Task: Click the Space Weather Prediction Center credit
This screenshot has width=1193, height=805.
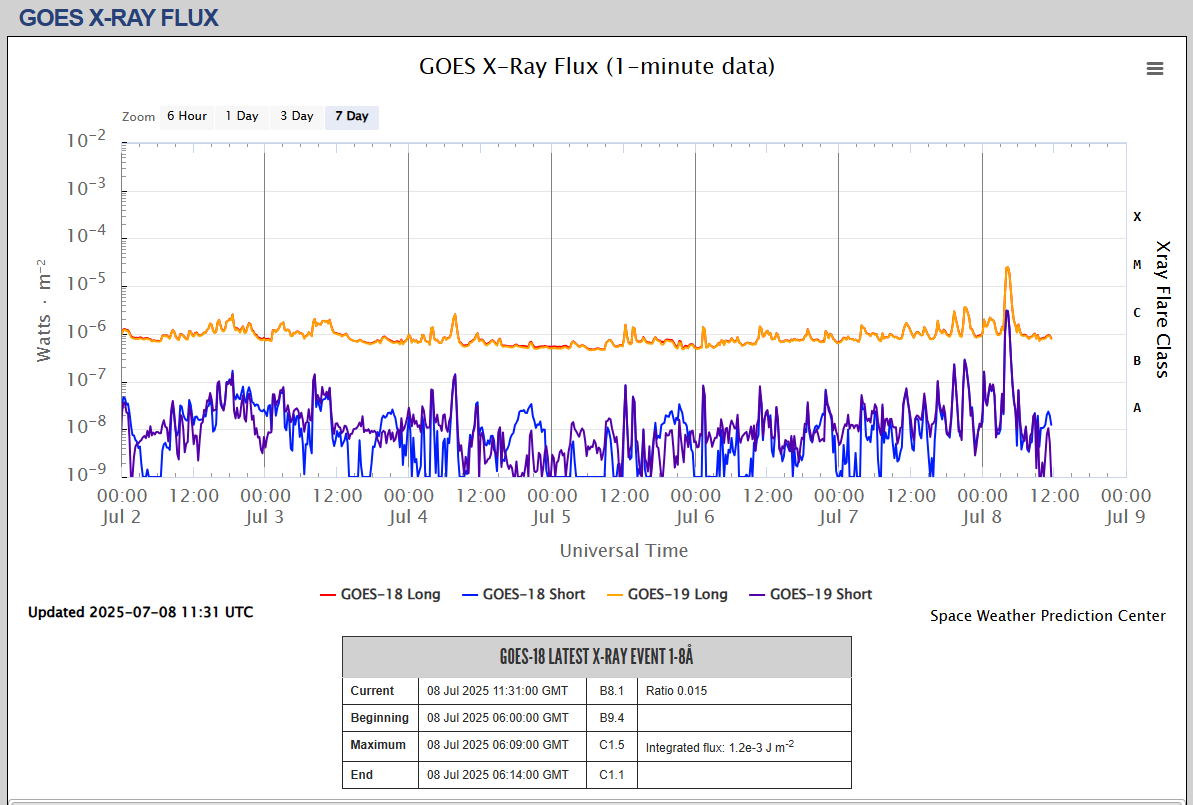Action: click(x=1048, y=616)
